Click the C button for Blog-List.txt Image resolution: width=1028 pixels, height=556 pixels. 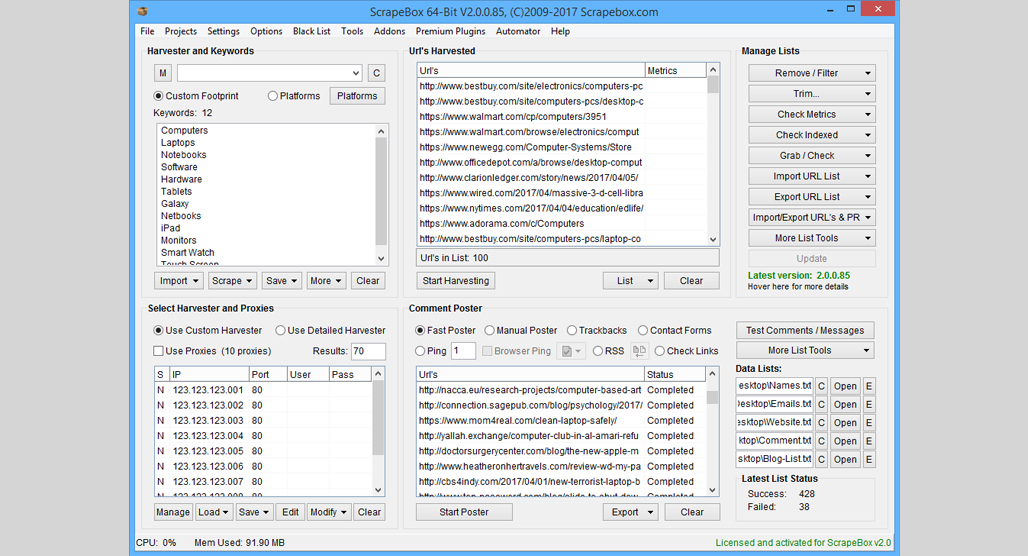821,460
